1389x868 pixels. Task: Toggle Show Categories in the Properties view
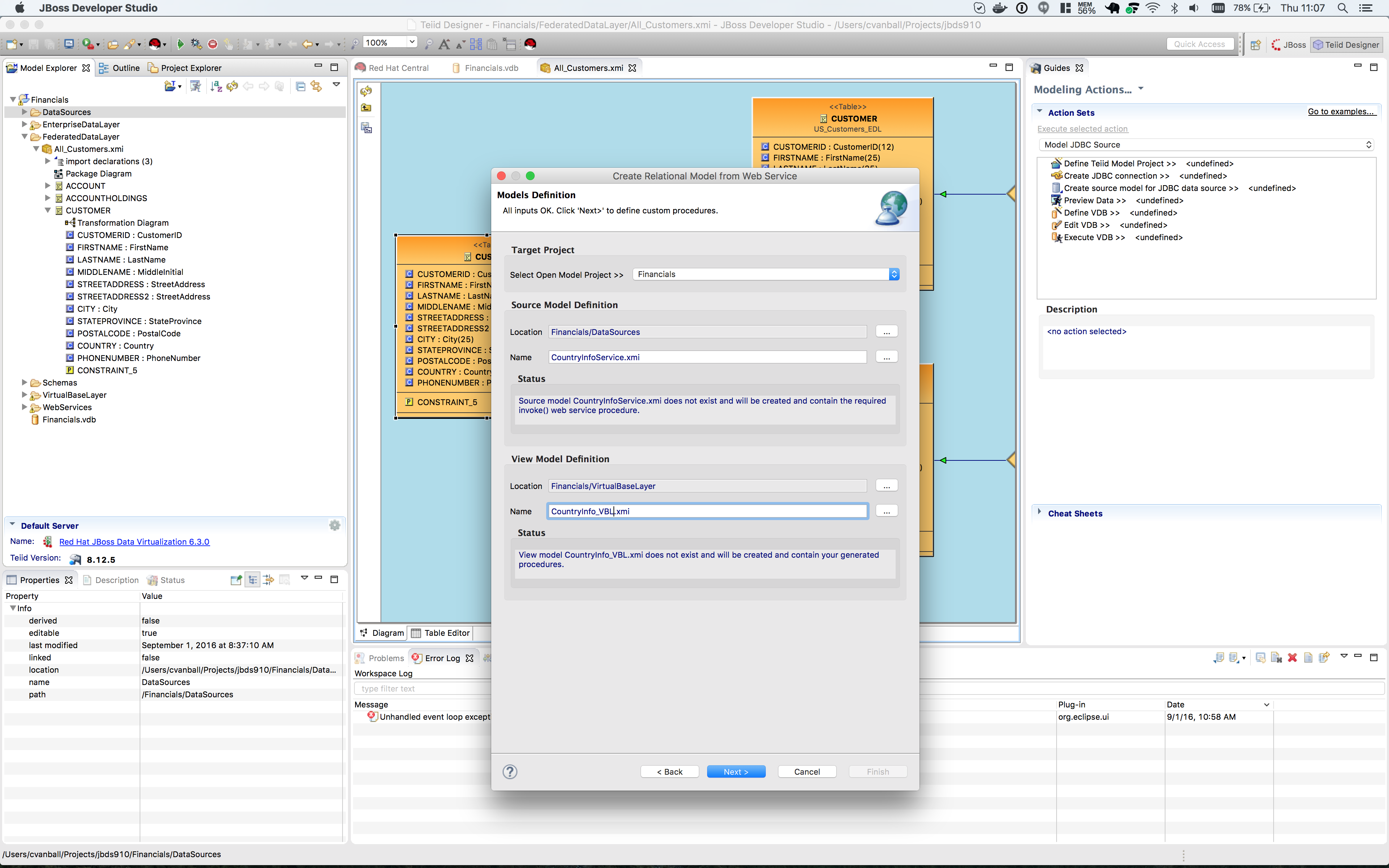click(253, 579)
